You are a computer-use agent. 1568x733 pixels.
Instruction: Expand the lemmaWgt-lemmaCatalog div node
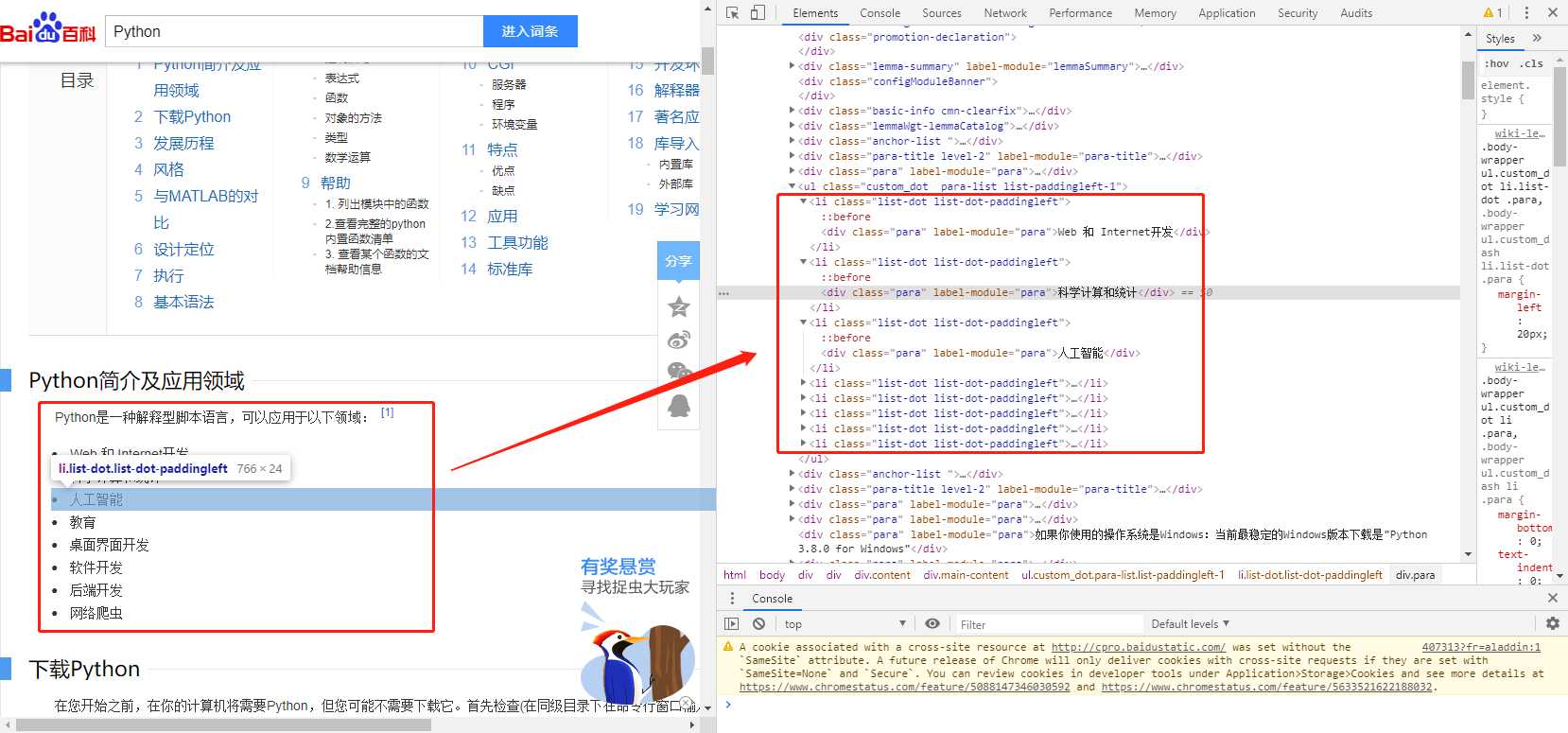(x=792, y=126)
